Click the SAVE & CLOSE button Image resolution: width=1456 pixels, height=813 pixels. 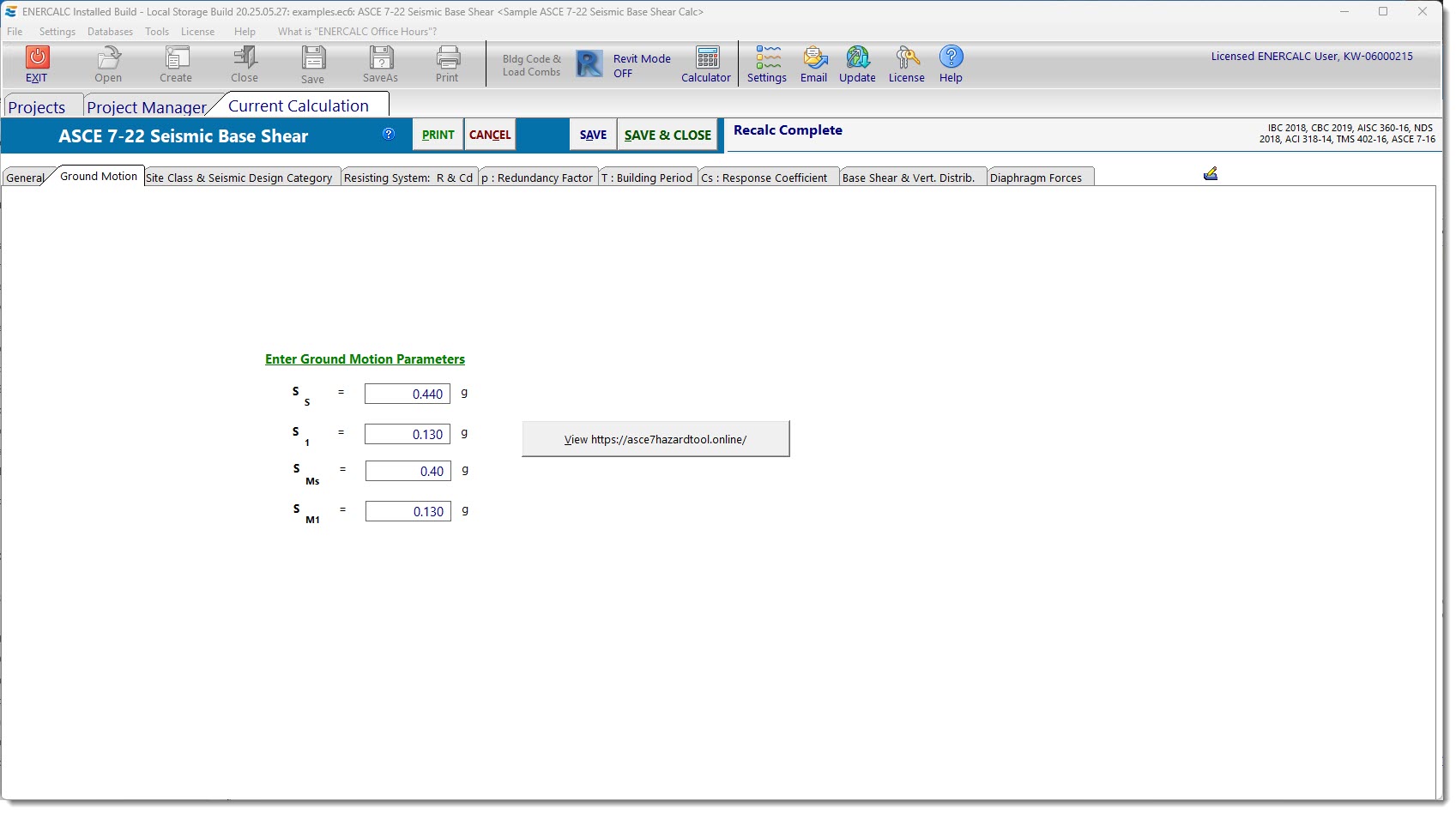coord(668,135)
